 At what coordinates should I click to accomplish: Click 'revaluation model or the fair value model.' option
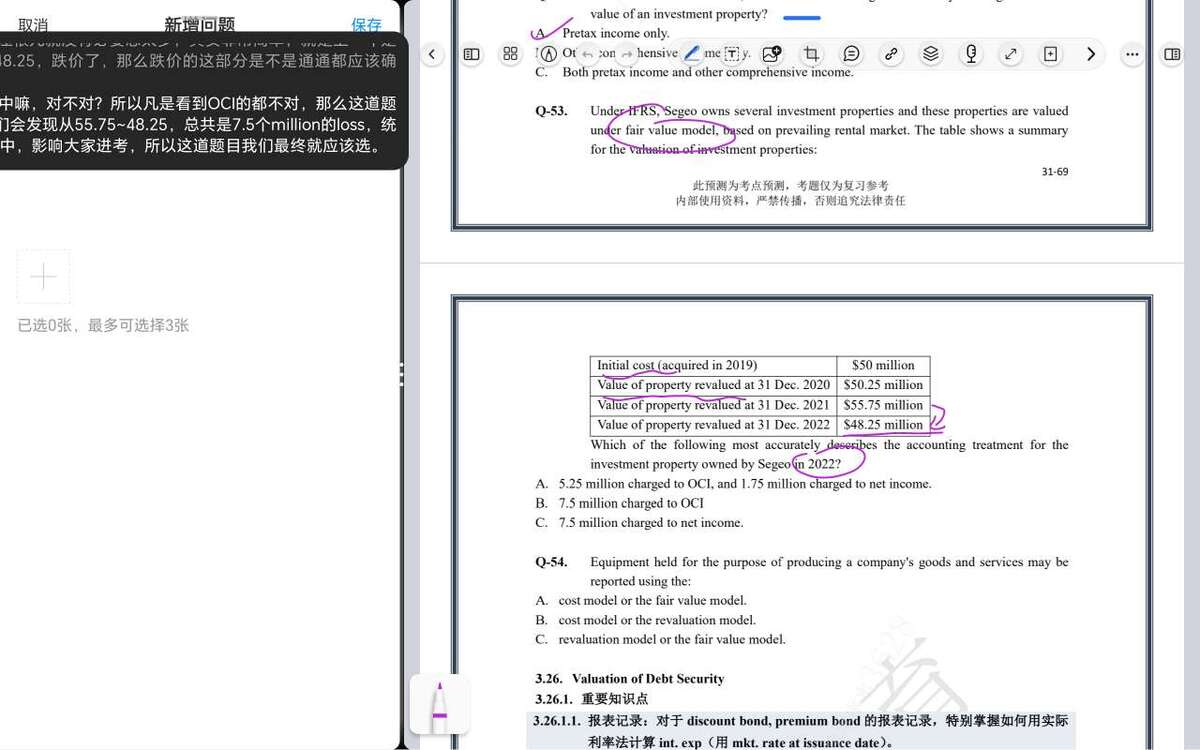pyautogui.click(x=660, y=640)
